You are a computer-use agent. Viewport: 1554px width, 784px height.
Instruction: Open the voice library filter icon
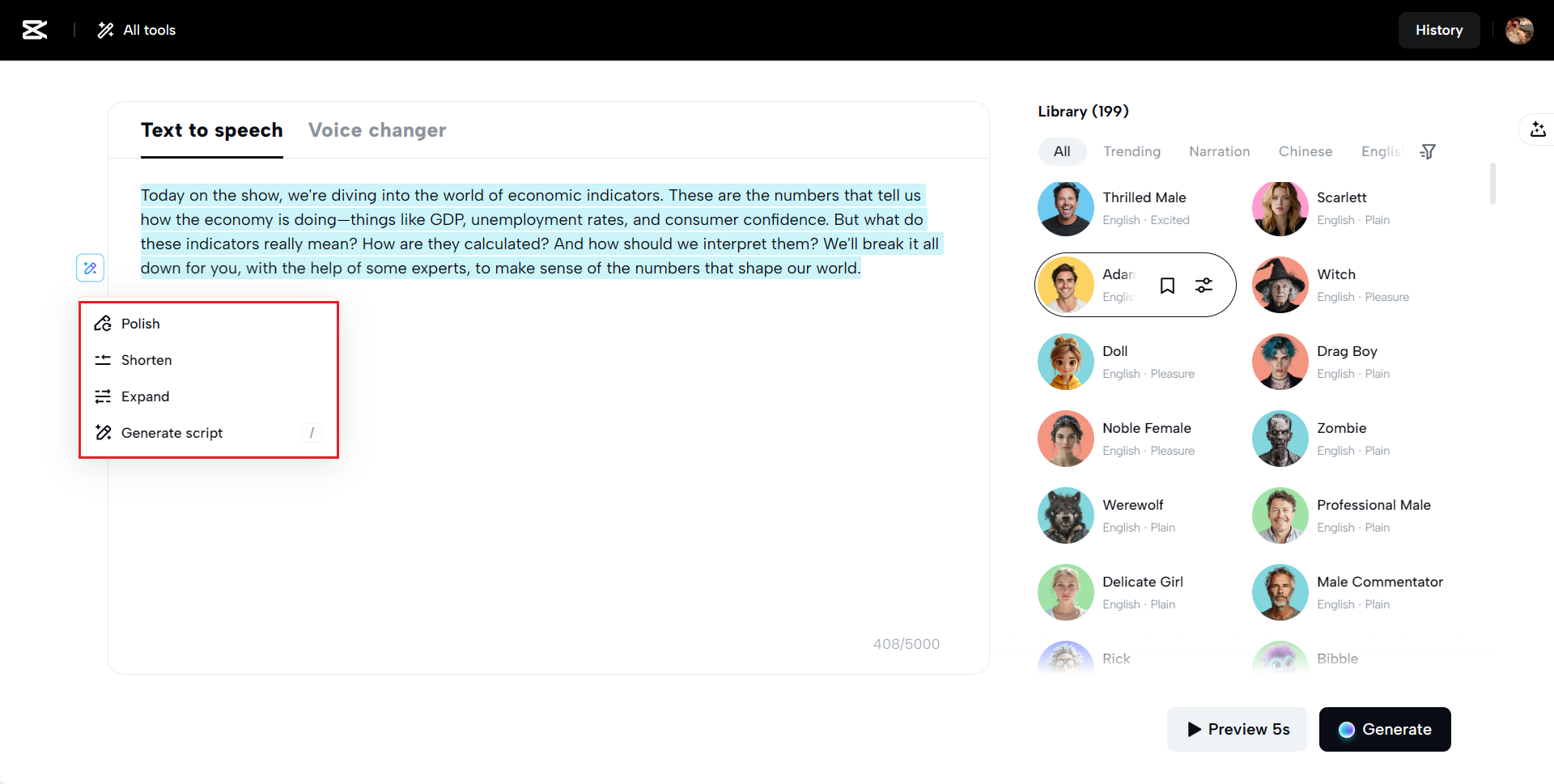pyautogui.click(x=1428, y=151)
